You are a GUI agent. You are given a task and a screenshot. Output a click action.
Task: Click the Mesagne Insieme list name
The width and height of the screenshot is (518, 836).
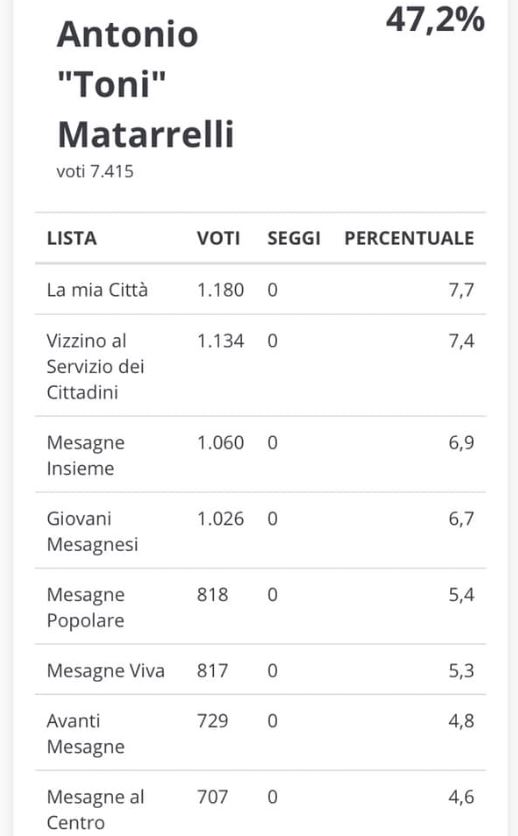[86, 455]
